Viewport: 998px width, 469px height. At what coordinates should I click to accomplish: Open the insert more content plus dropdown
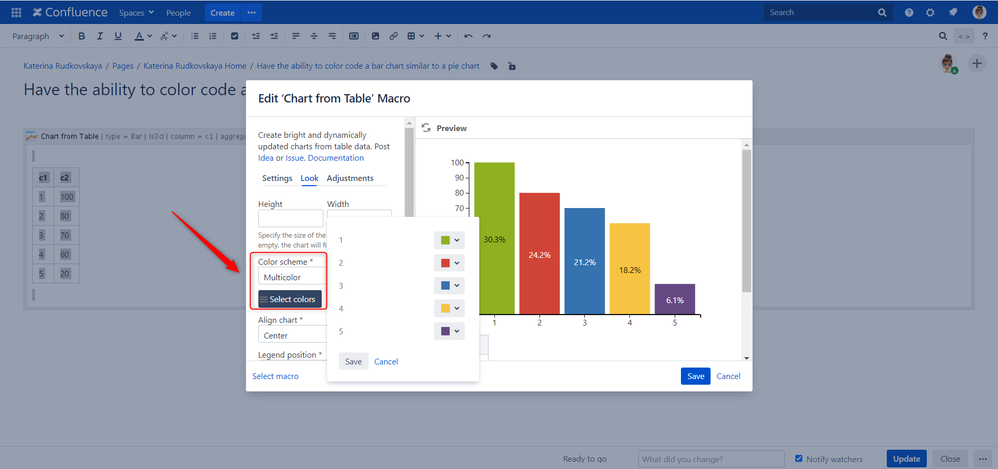click(x=442, y=36)
